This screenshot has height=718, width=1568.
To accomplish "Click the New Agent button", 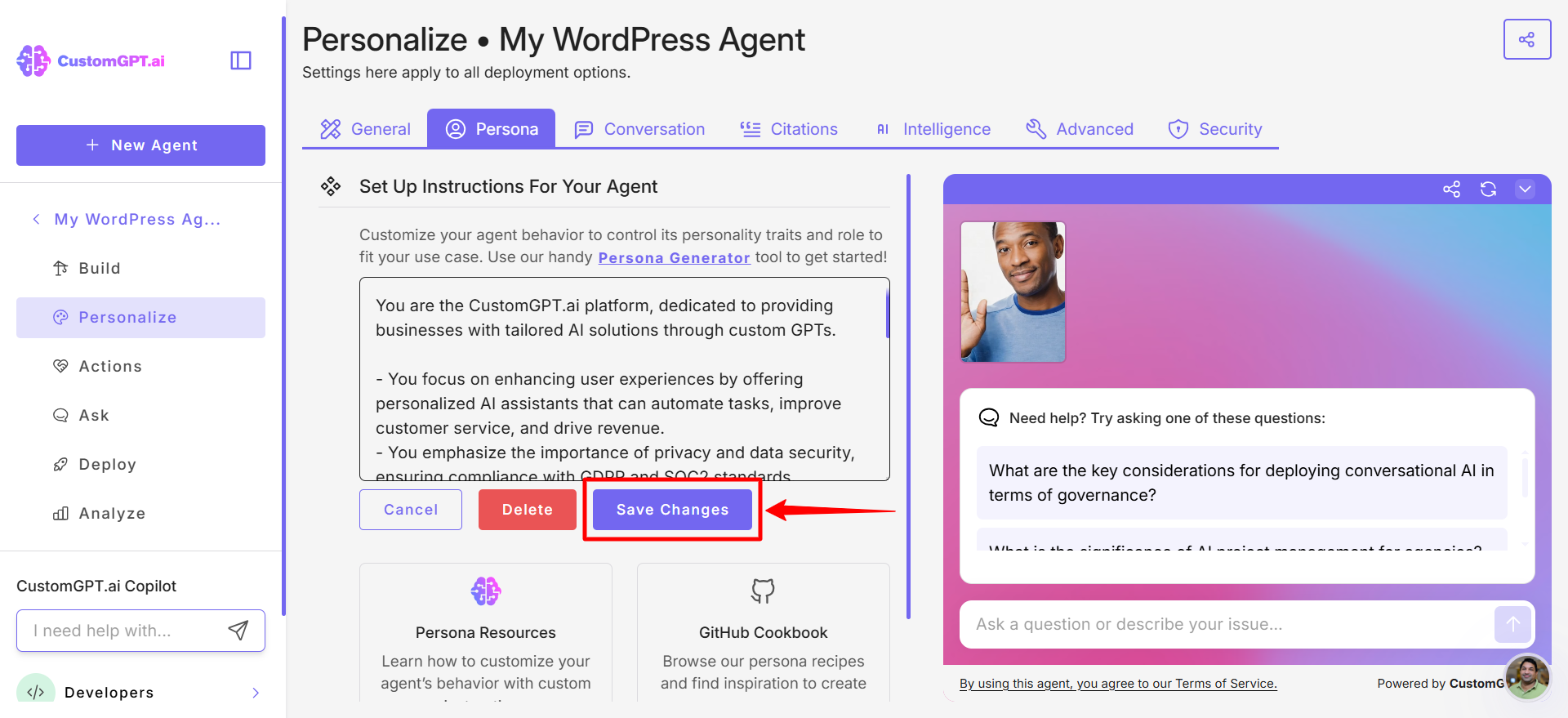I will 140,145.
